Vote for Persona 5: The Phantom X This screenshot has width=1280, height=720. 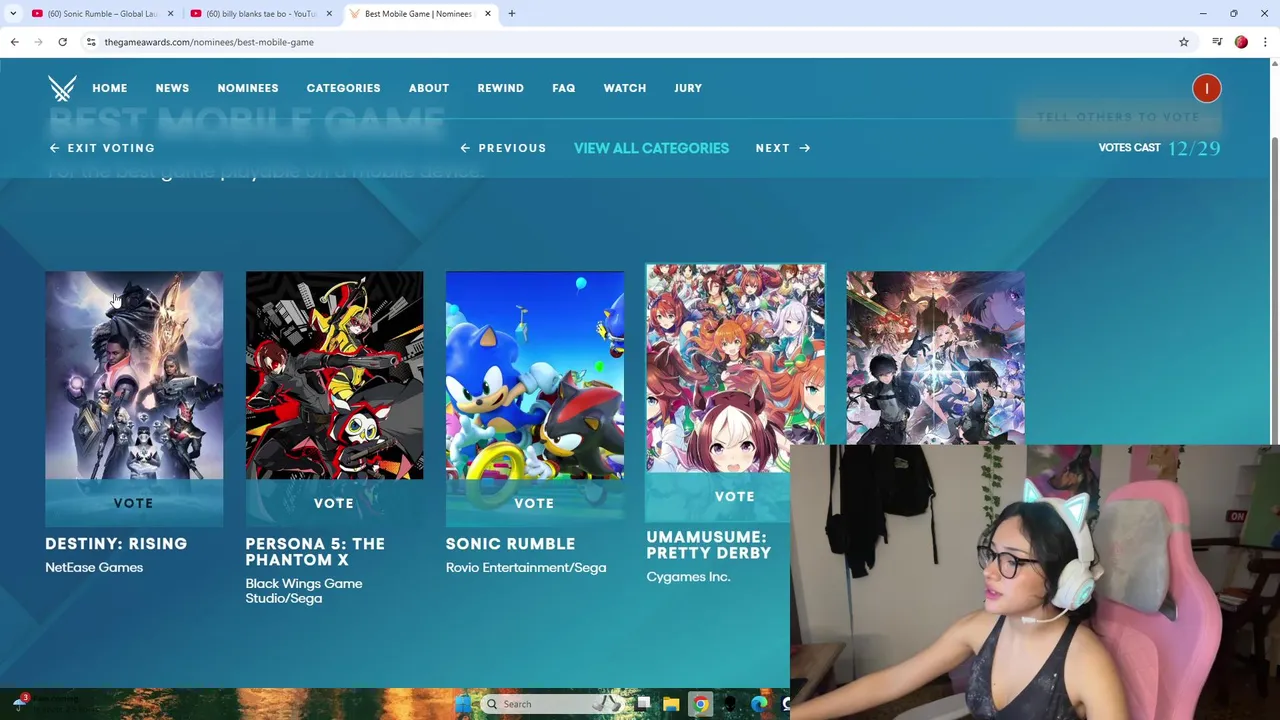click(334, 503)
